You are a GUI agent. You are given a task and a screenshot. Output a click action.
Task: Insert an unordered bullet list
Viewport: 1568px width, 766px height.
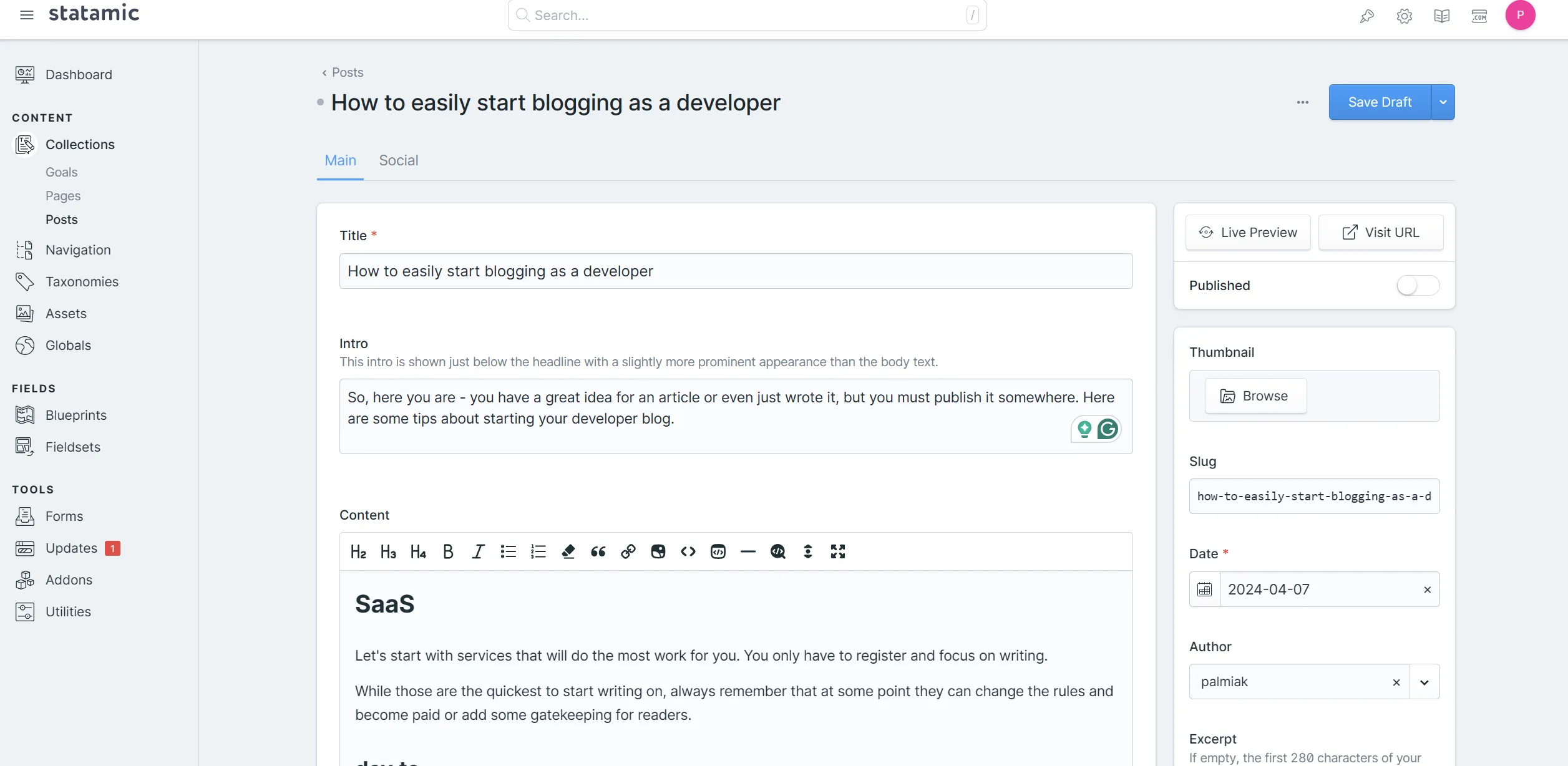(x=508, y=551)
